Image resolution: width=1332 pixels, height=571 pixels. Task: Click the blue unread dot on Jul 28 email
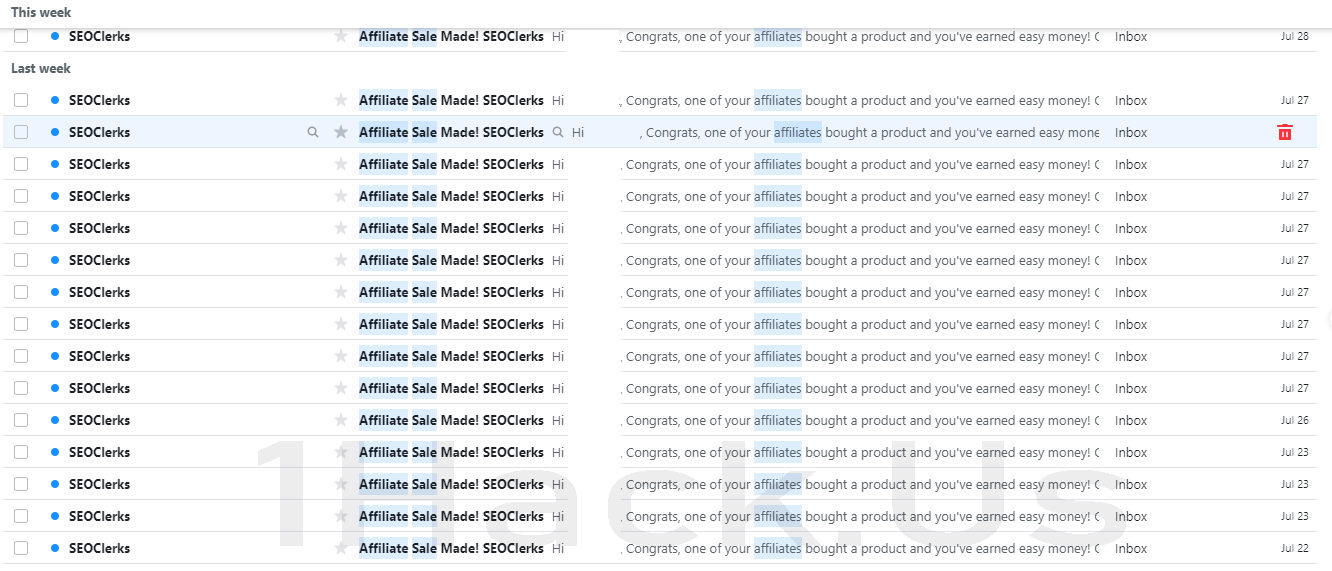[54, 36]
